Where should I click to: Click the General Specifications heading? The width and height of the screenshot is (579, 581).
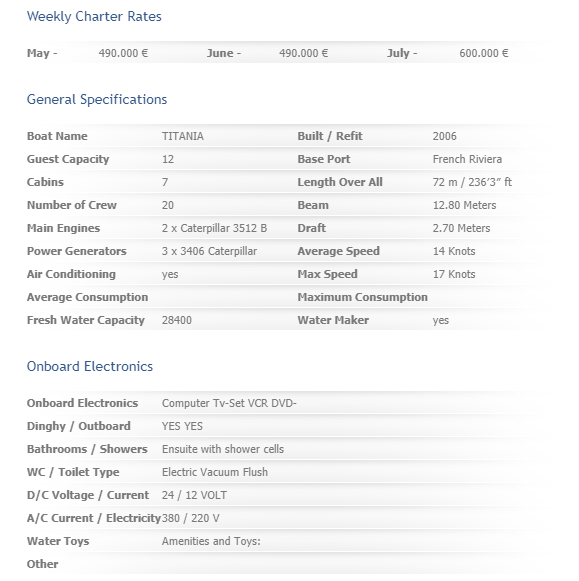[x=97, y=100]
